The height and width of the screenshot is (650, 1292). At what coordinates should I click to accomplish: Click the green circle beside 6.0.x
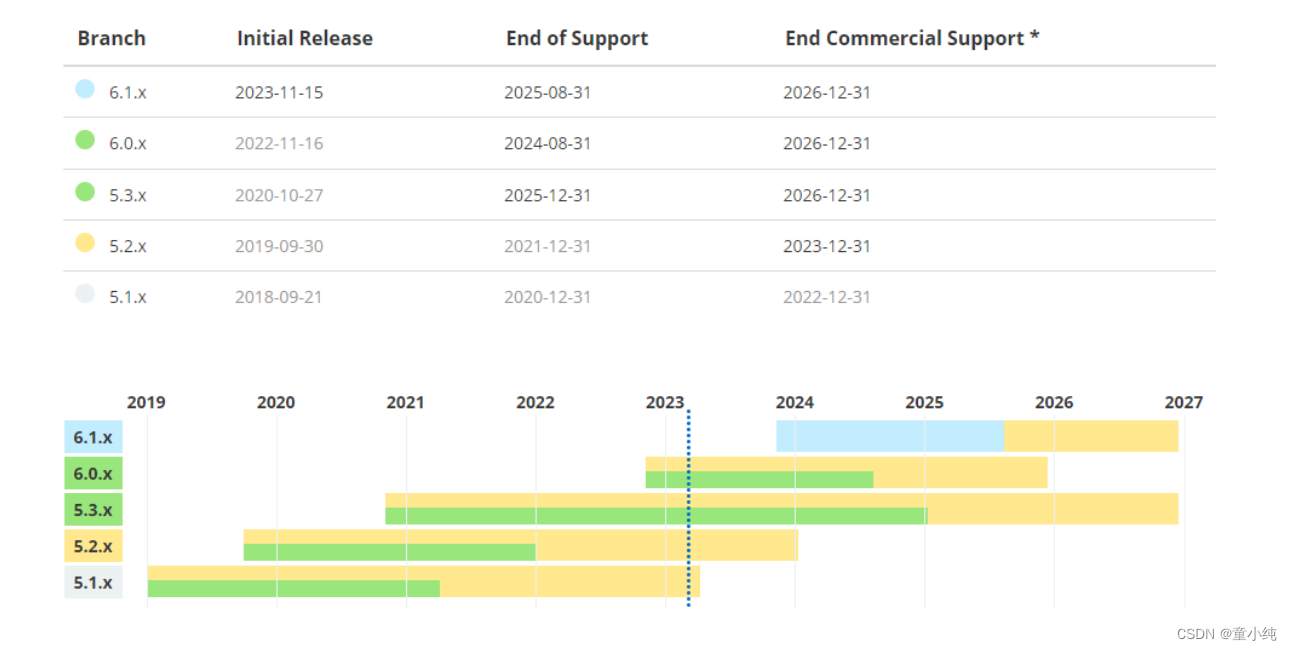85,140
